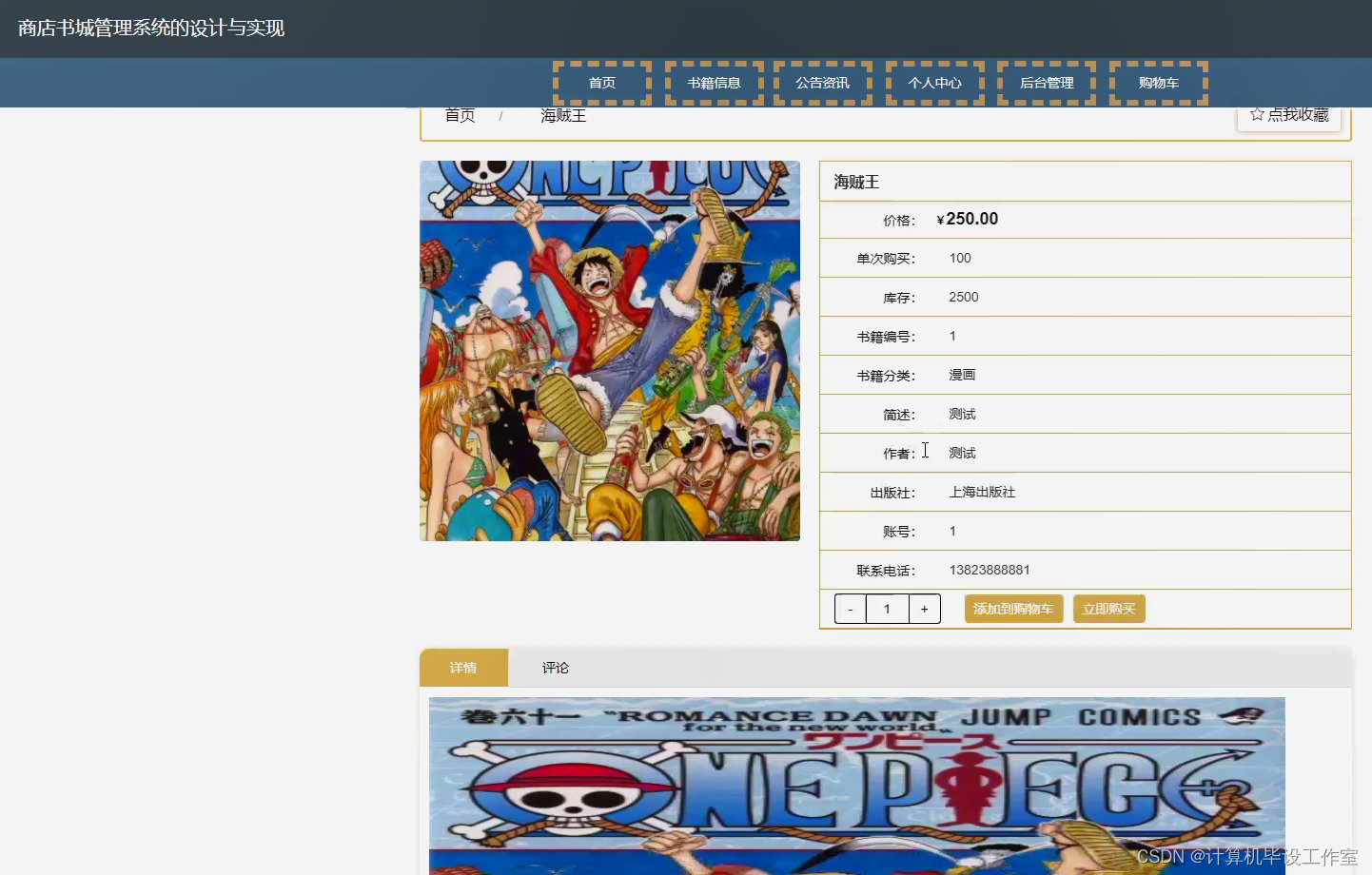Viewport: 1372px width, 875px height.
Task: Click the star icon next to 点我收藏
Action: click(x=1257, y=114)
